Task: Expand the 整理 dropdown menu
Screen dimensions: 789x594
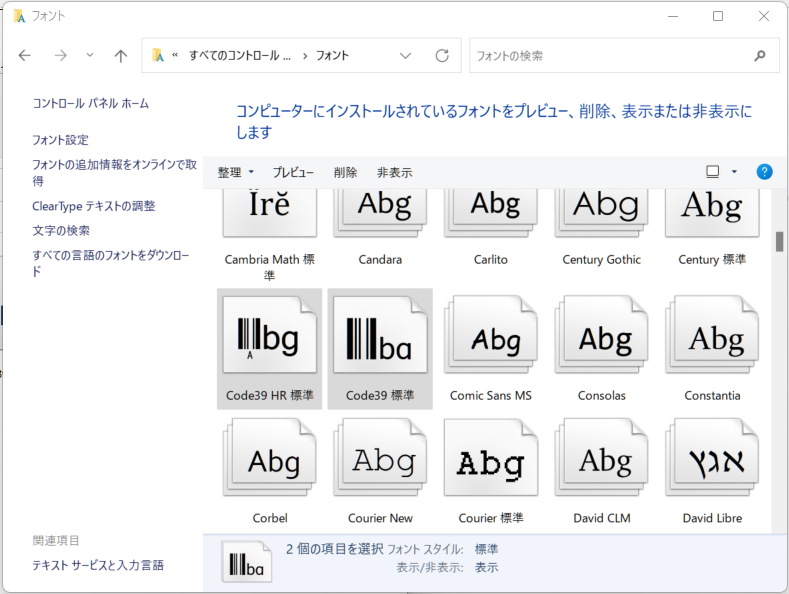Action: point(236,172)
